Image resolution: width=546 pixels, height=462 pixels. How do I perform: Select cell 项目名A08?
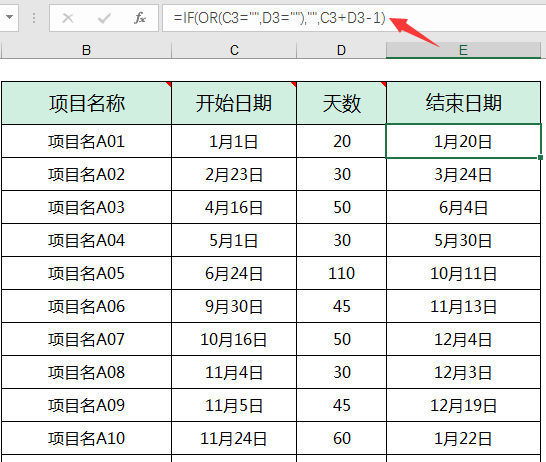click(86, 372)
